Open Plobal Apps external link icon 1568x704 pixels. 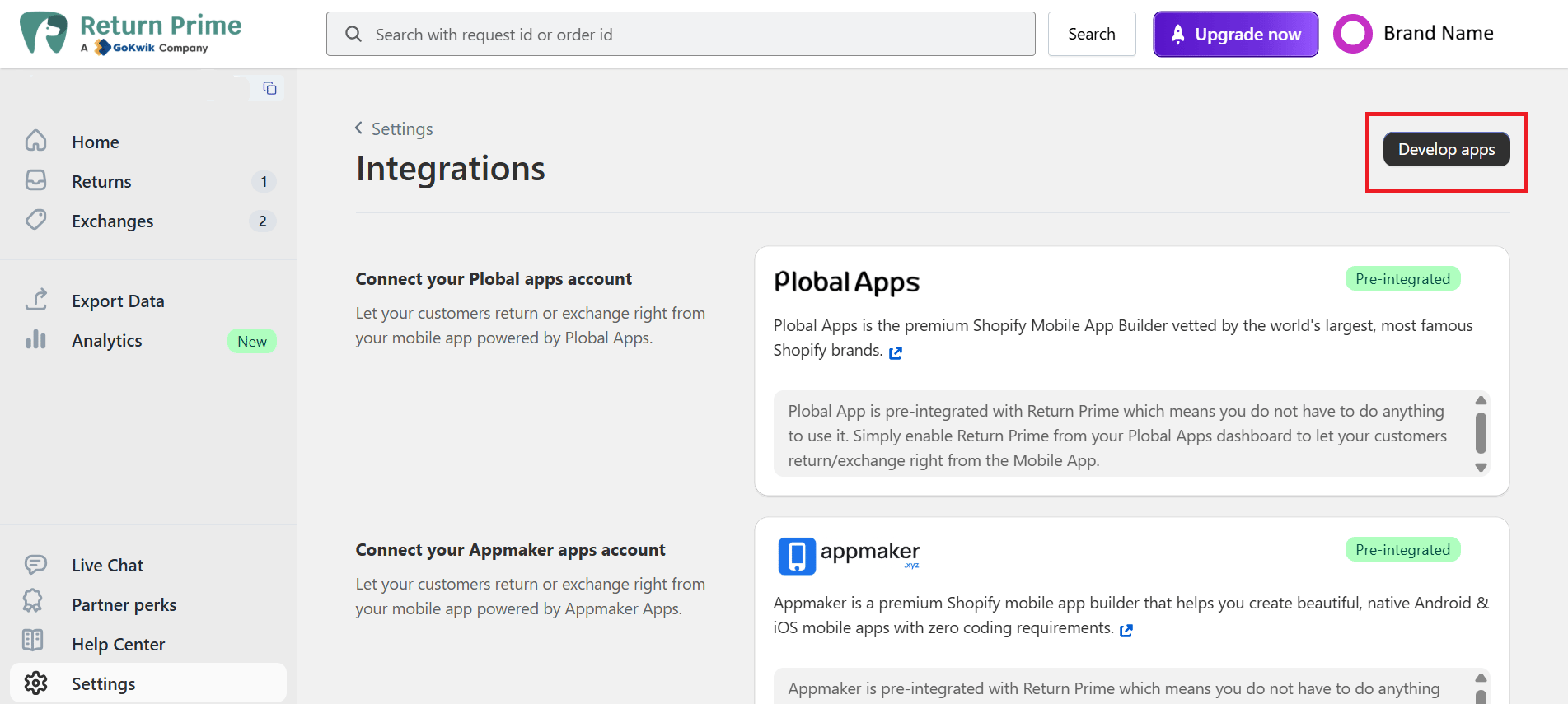pos(896,352)
